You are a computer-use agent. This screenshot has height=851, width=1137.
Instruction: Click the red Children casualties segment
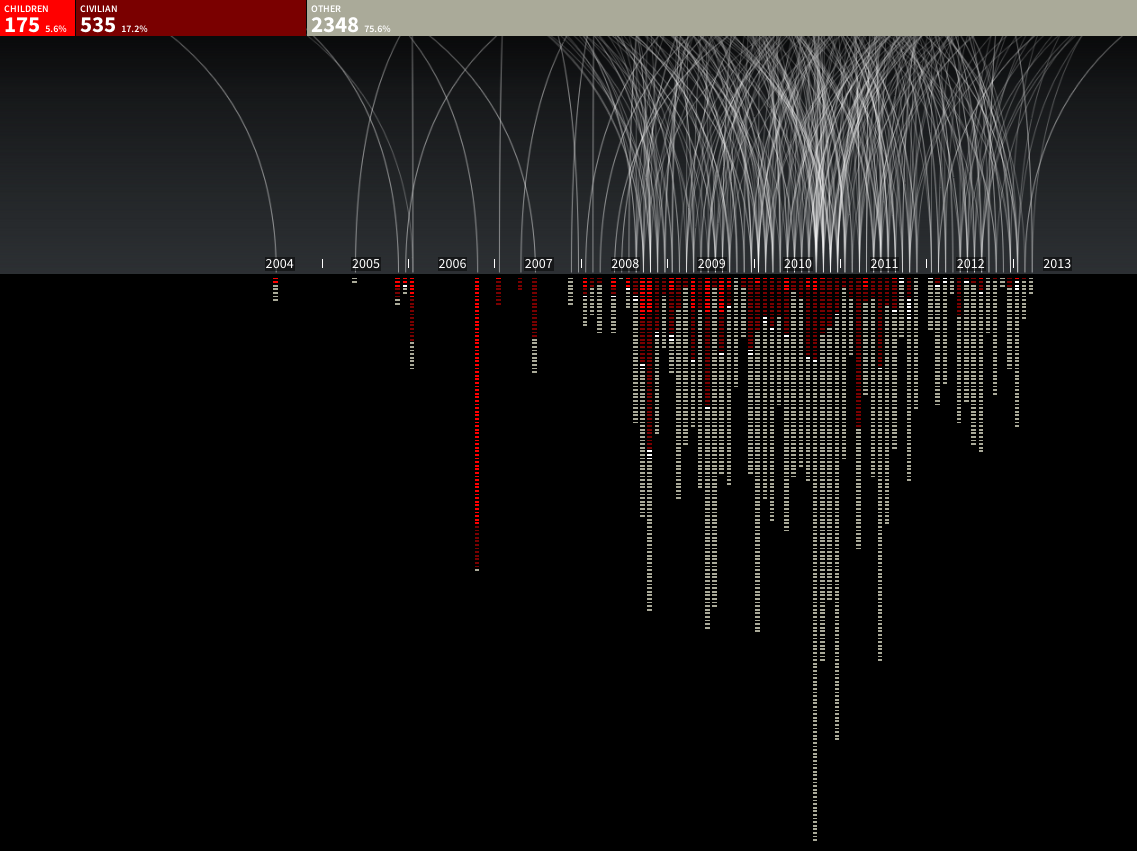click(x=37, y=18)
